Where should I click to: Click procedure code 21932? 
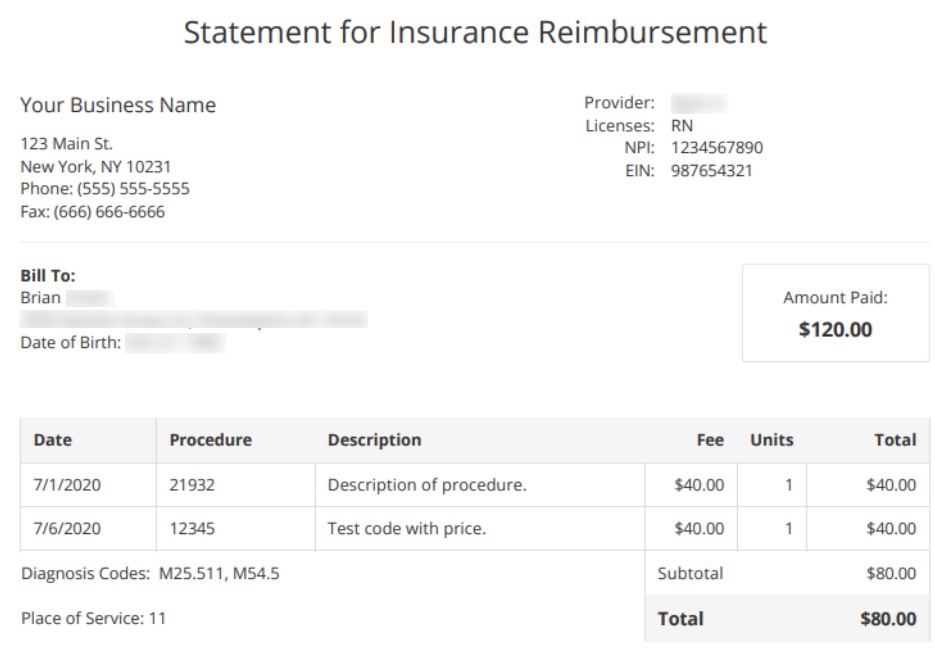(192, 485)
